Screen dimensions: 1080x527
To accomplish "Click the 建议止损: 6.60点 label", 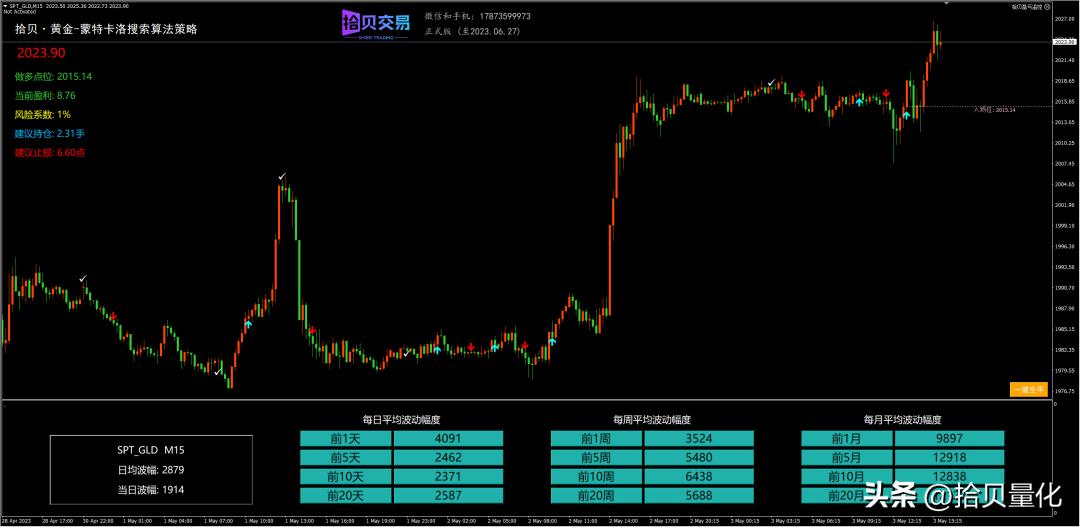I will pos(50,152).
